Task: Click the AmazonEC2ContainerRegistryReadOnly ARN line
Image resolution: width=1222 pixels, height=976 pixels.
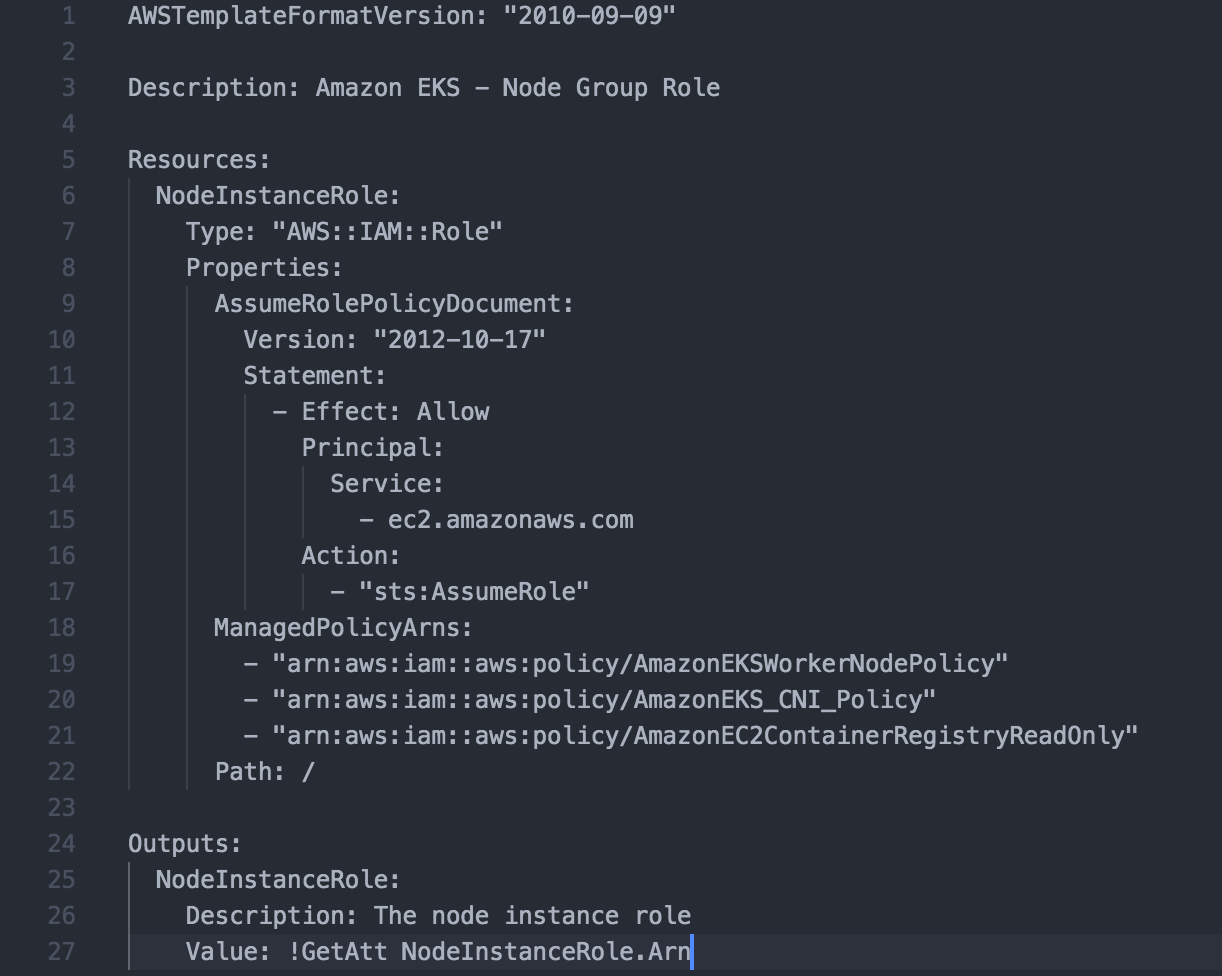Action: coord(705,736)
